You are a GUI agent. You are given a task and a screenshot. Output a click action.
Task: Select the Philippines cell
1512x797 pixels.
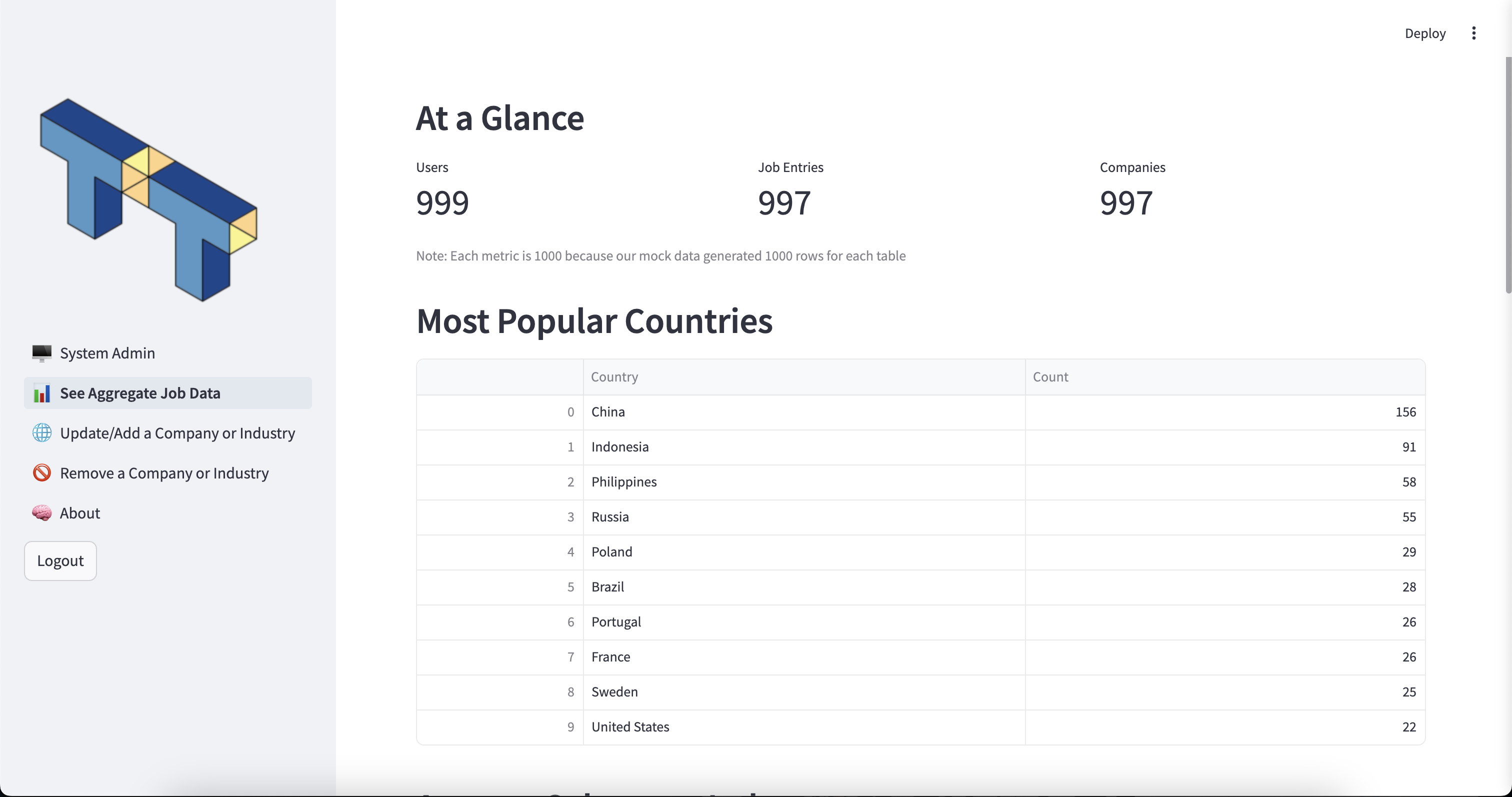point(804,482)
